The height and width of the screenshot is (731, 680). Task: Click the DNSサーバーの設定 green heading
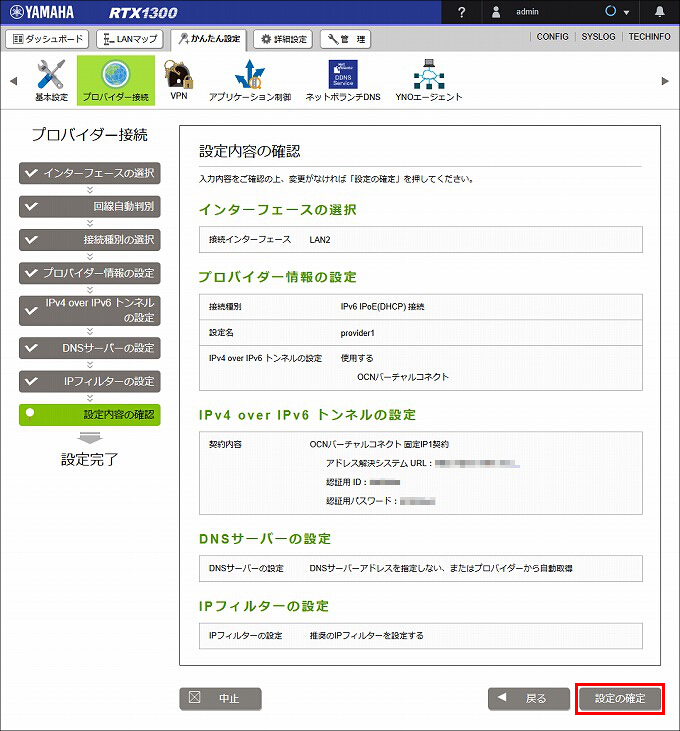coord(265,539)
